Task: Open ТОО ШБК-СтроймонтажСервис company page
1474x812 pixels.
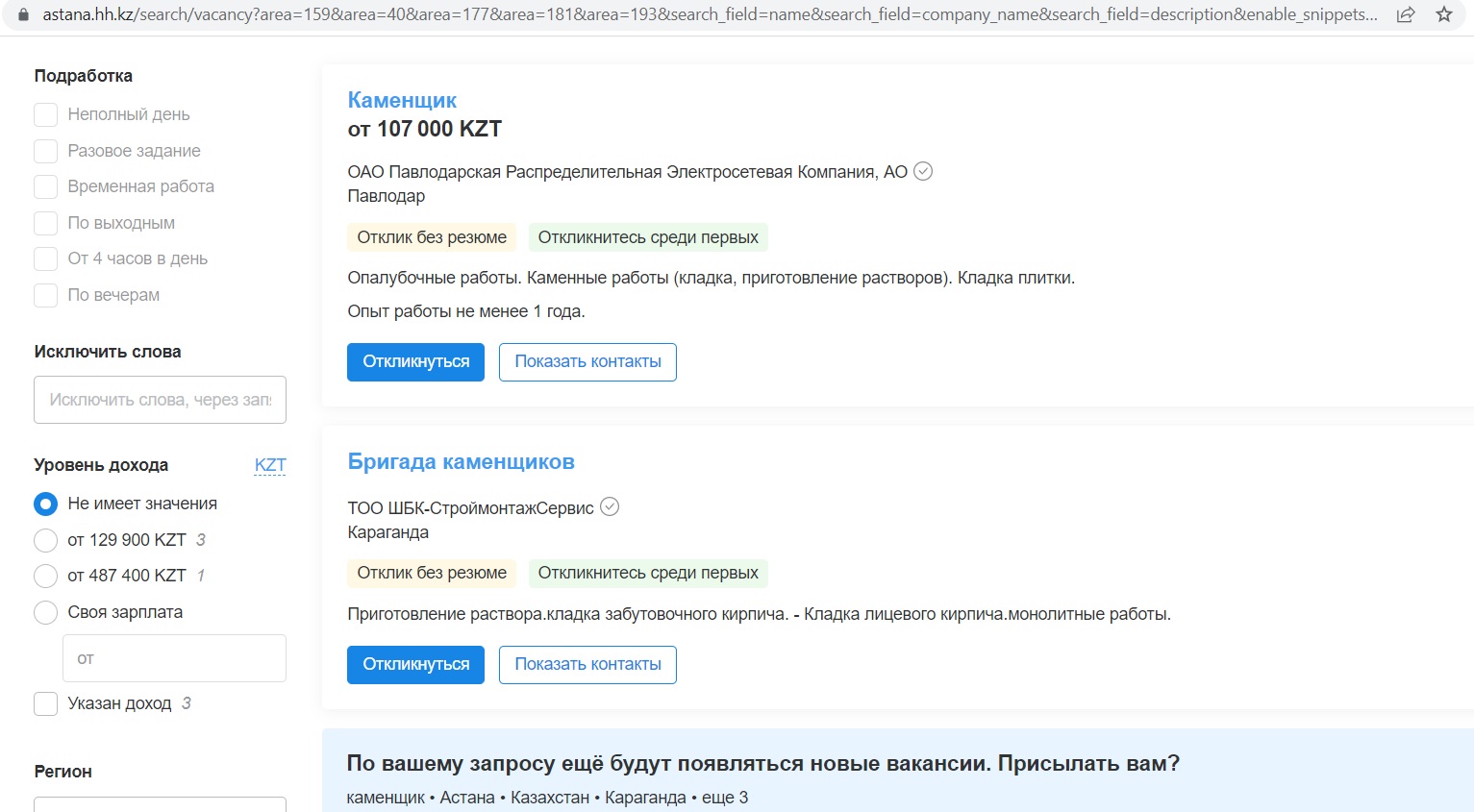Action: pyautogui.click(x=470, y=507)
